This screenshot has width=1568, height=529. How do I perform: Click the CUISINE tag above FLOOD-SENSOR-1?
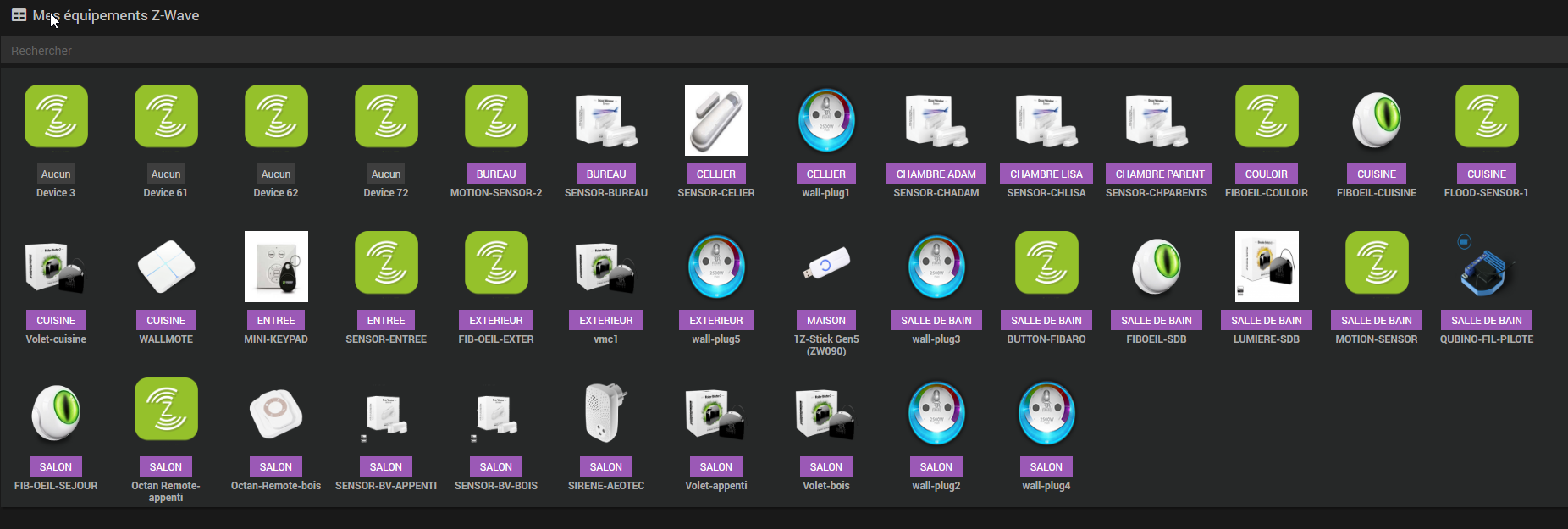coord(1487,174)
